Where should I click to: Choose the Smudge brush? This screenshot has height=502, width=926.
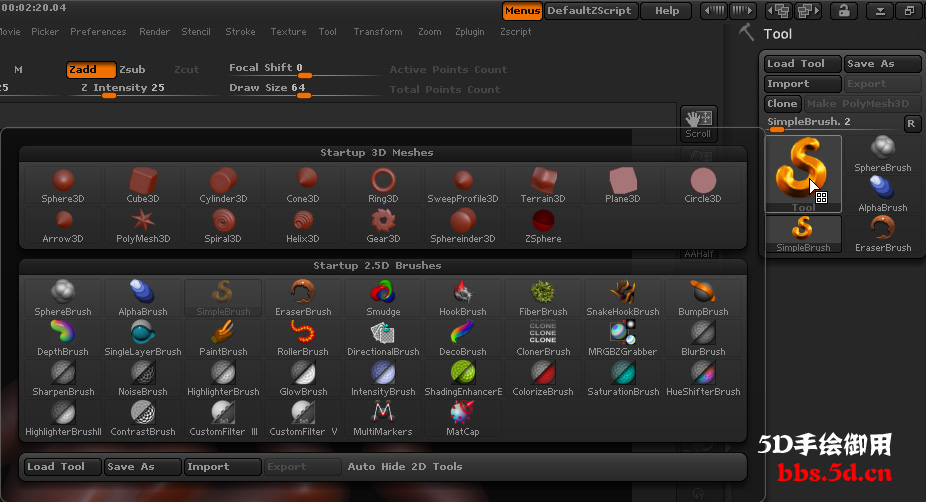click(383, 298)
